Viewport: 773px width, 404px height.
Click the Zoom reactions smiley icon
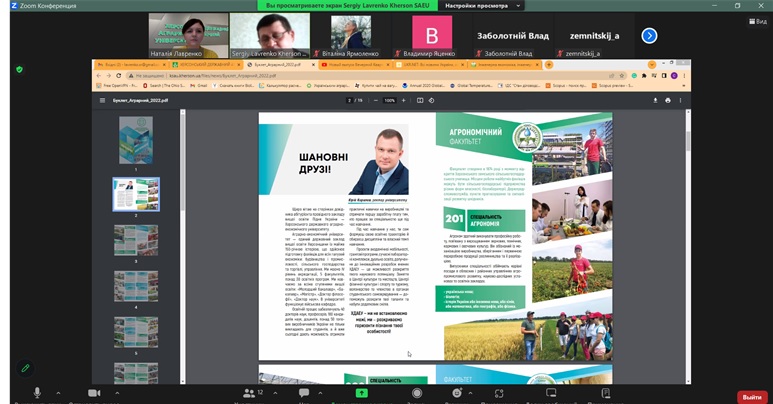click(457, 393)
